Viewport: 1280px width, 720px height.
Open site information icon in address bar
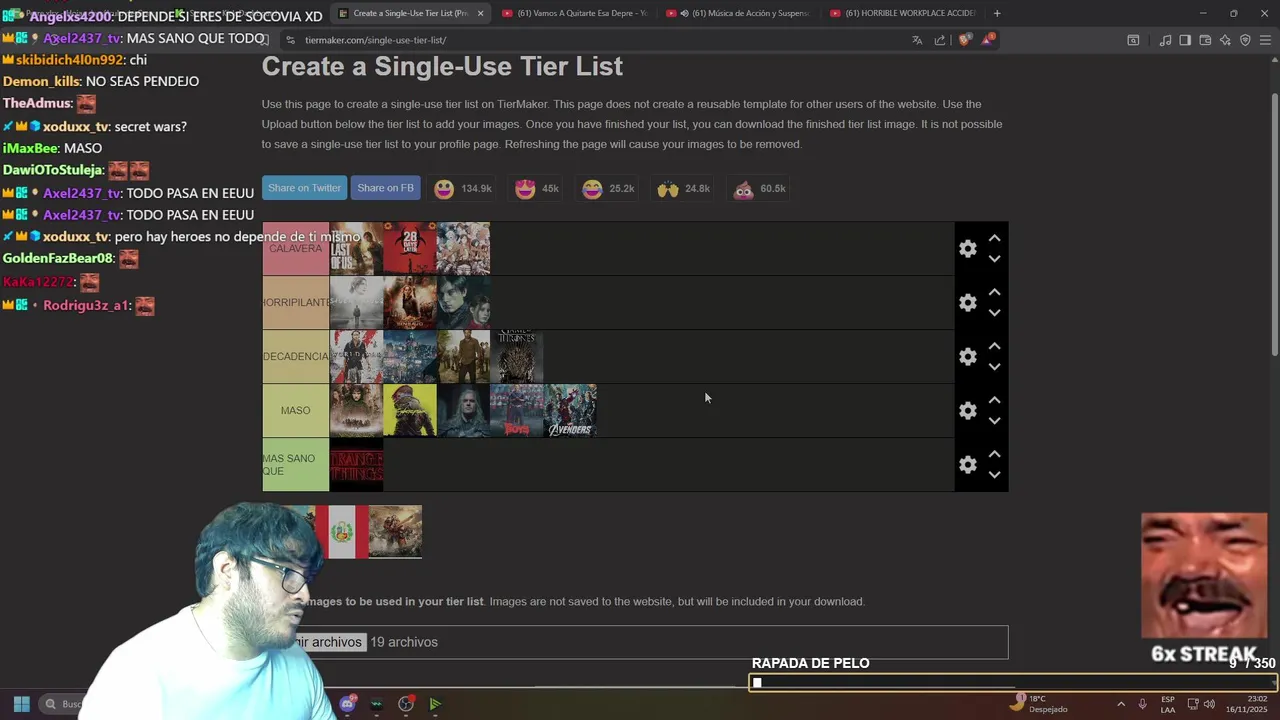(x=290, y=40)
